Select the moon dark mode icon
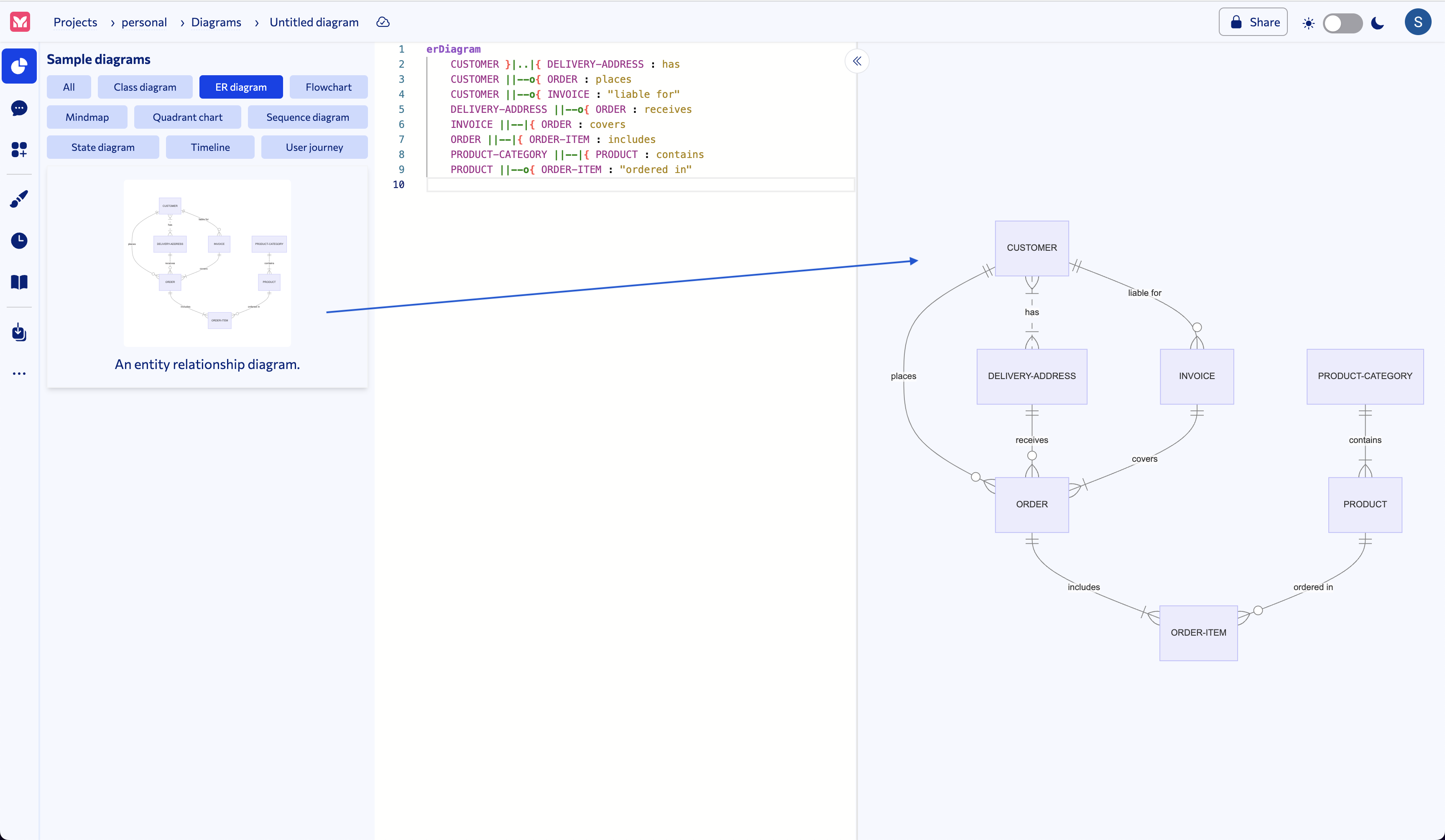This screenshot has height=840, width=1445. [1377, 23]
